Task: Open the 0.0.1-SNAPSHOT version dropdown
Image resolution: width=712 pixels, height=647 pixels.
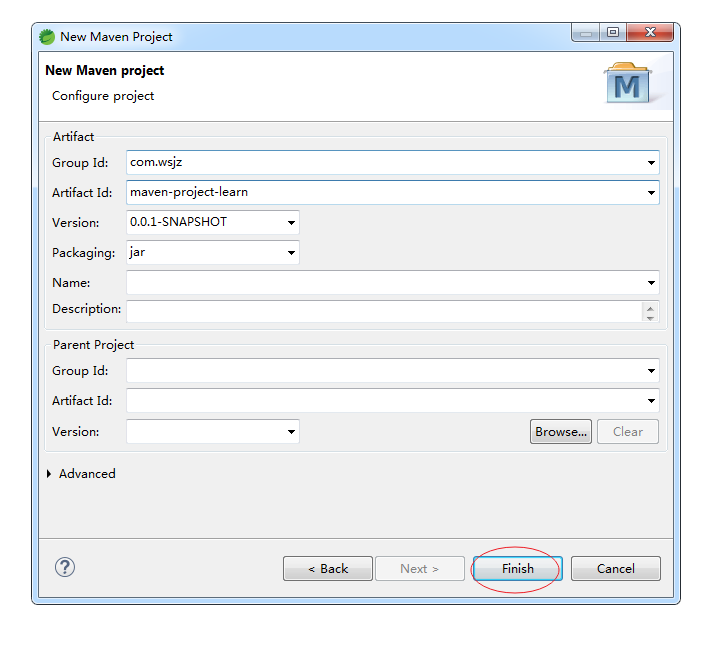Action: click(x=291, y=222)
